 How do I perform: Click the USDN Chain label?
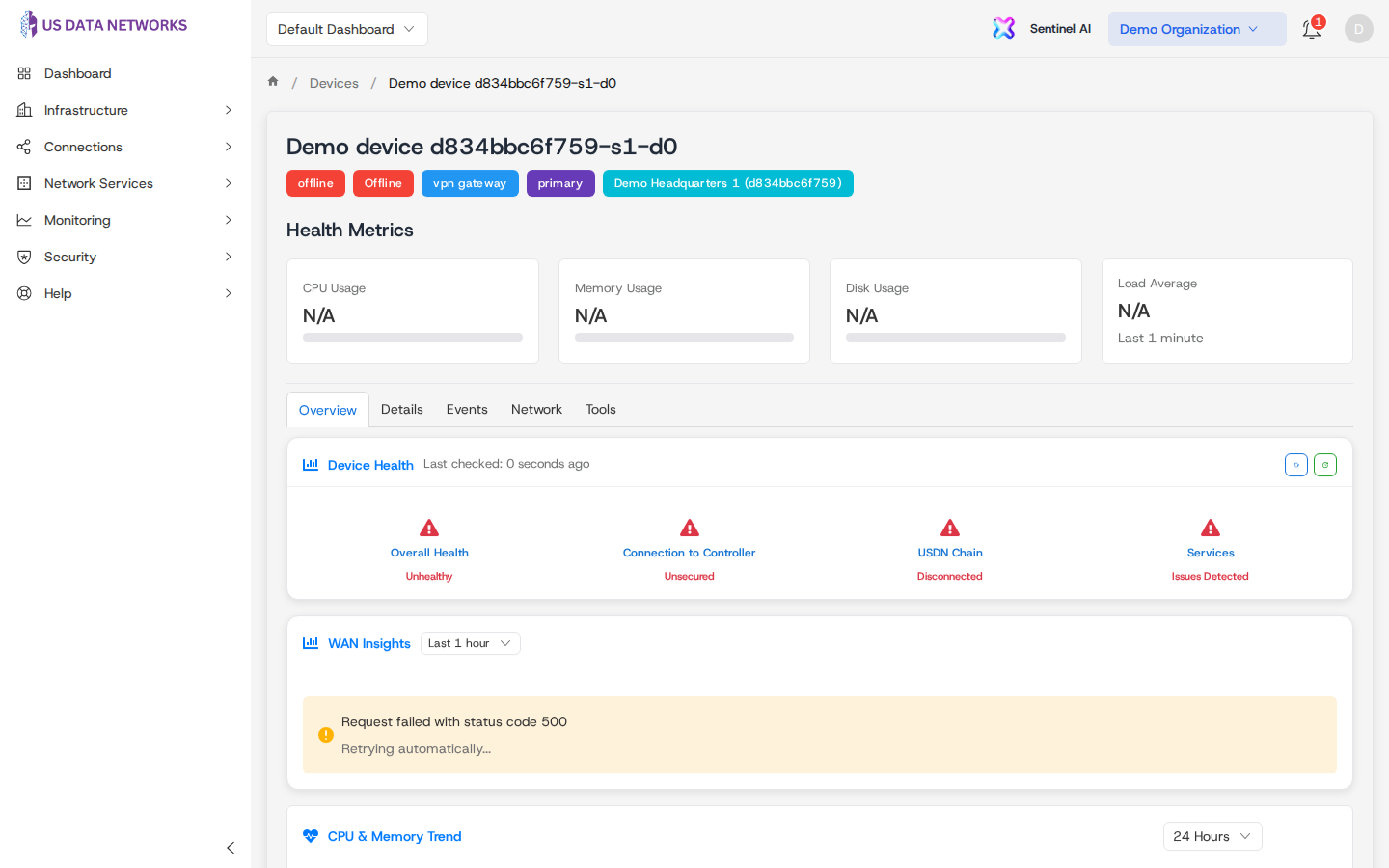click(950, 553)
